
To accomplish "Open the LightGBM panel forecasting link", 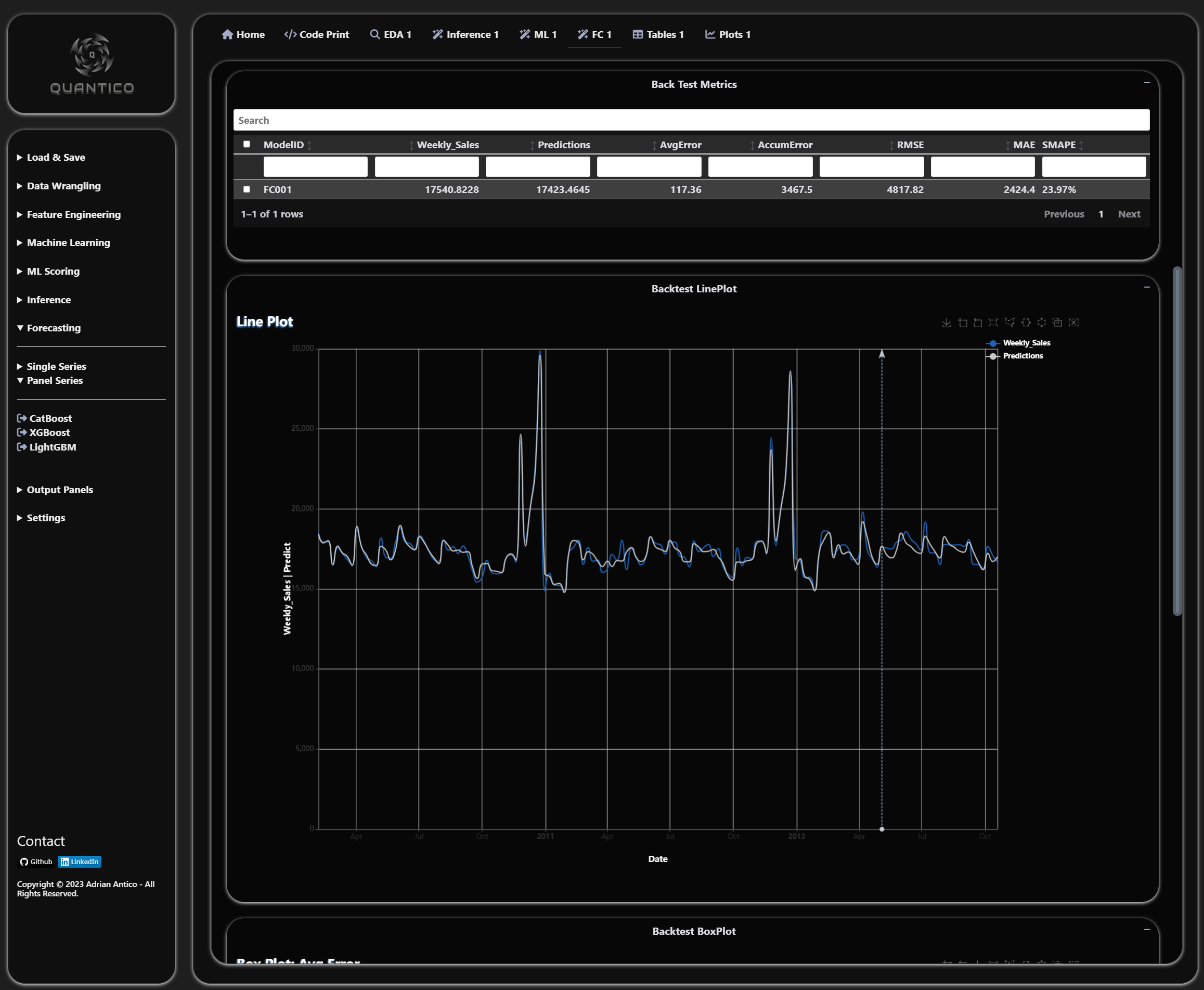I will 47,447.
